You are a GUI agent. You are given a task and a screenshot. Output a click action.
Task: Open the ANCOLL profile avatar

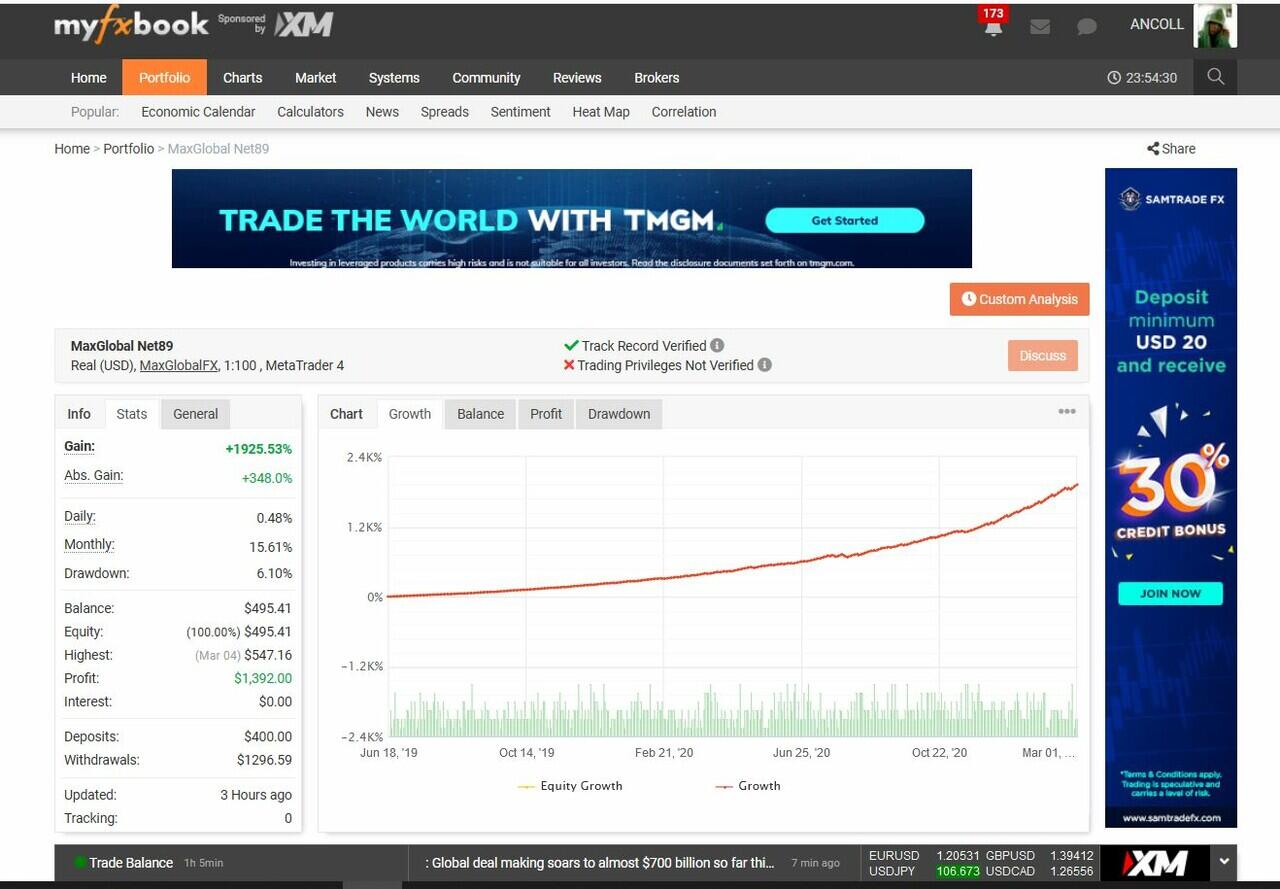1215,25
